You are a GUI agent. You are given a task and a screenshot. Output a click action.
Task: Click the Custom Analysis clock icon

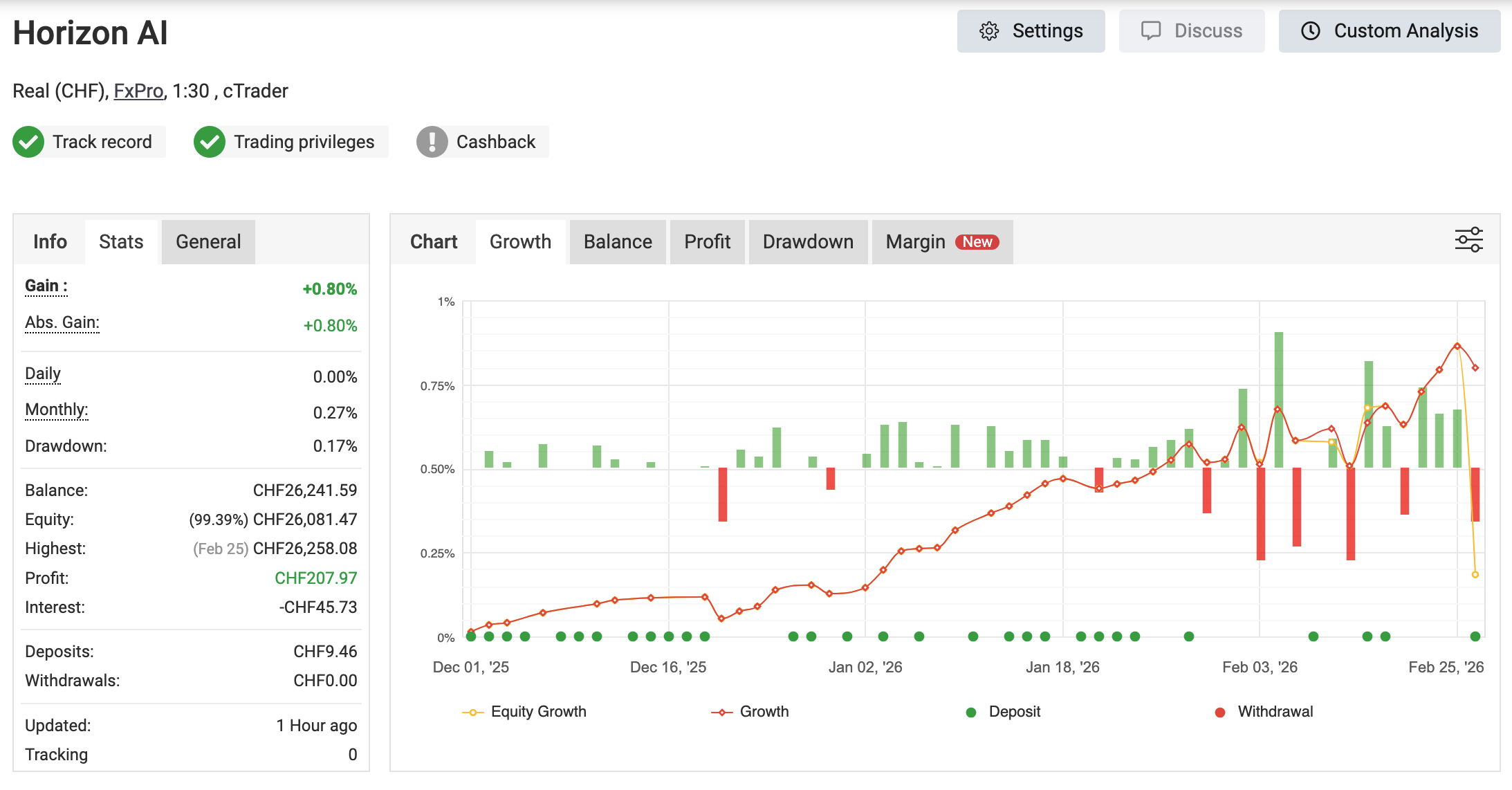tap(1310, 31)
